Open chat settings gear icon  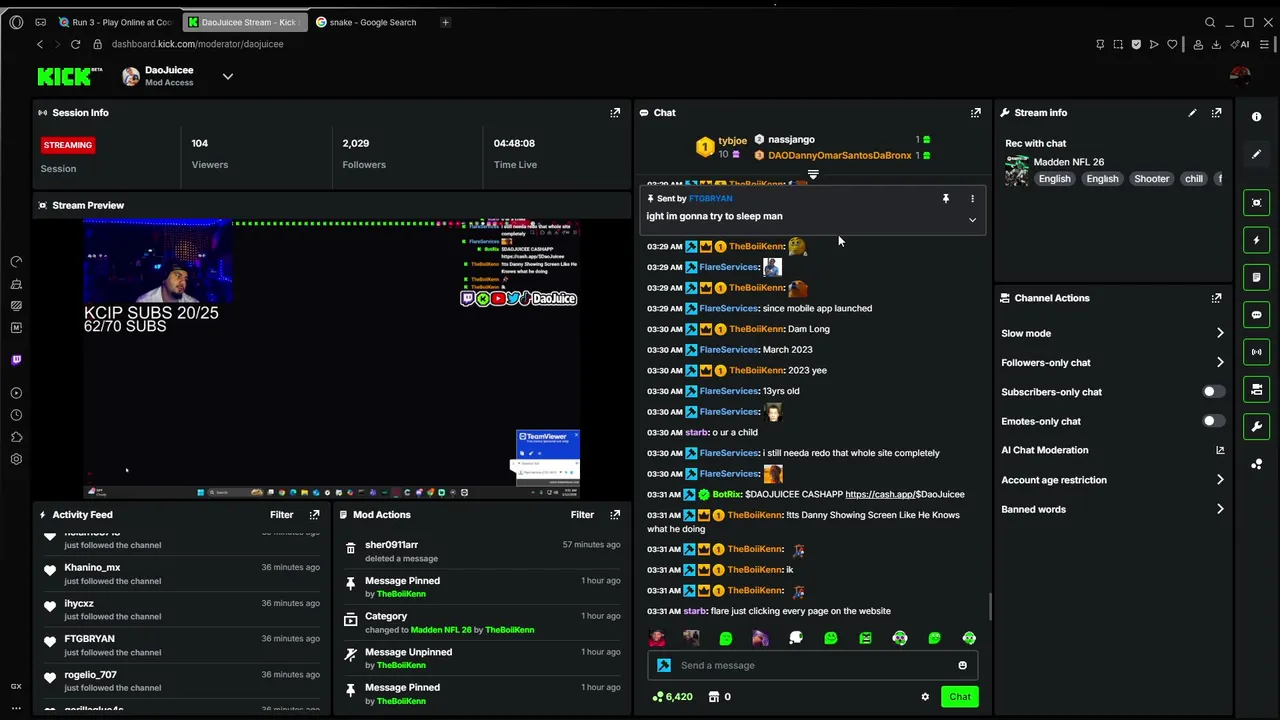pyautogui.click(x=925, y=697)
